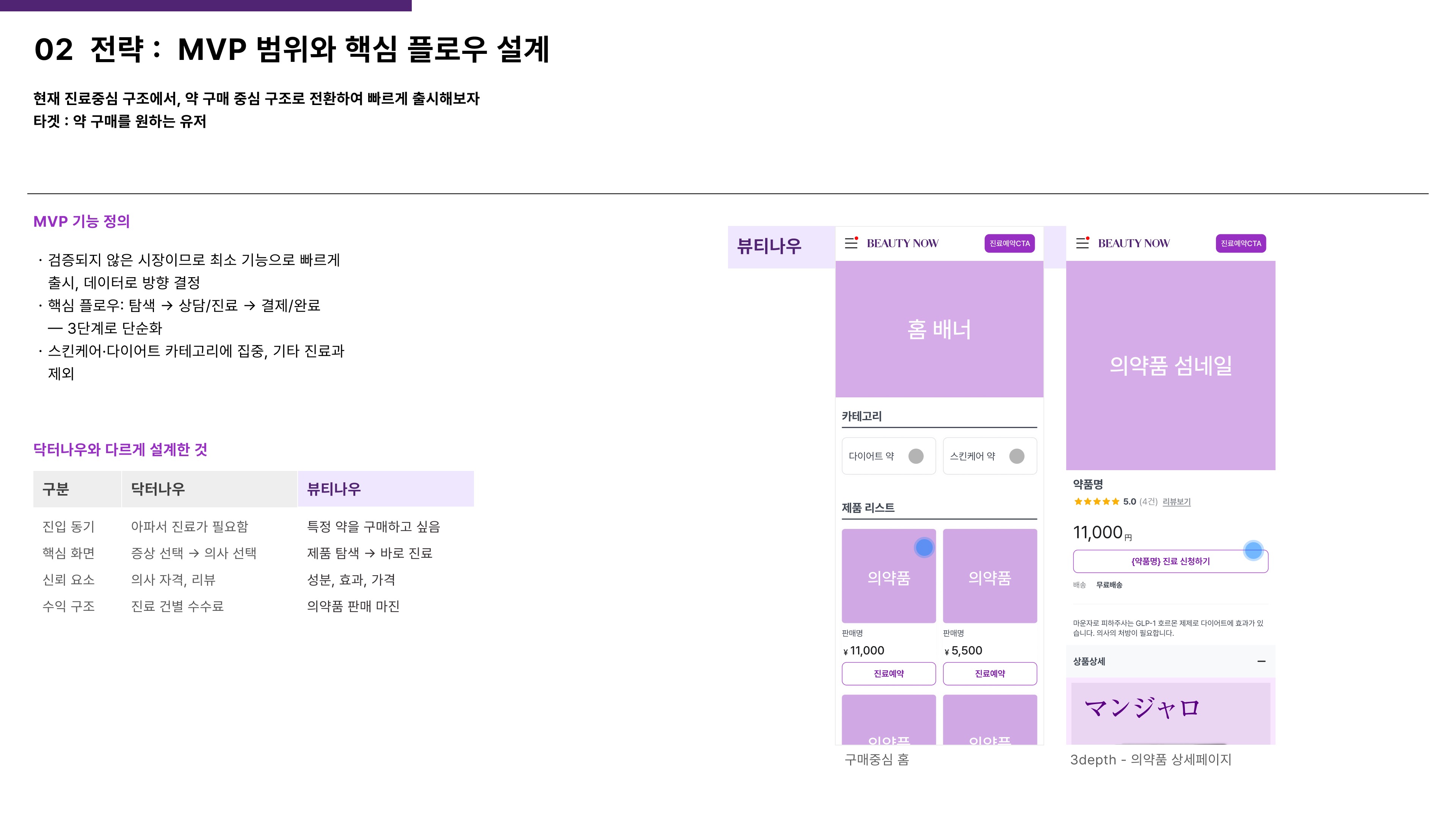The height and width of the screenshot is (819, 1456).
Task: Click the 구매중심 홈 caption
Action: 877,759
